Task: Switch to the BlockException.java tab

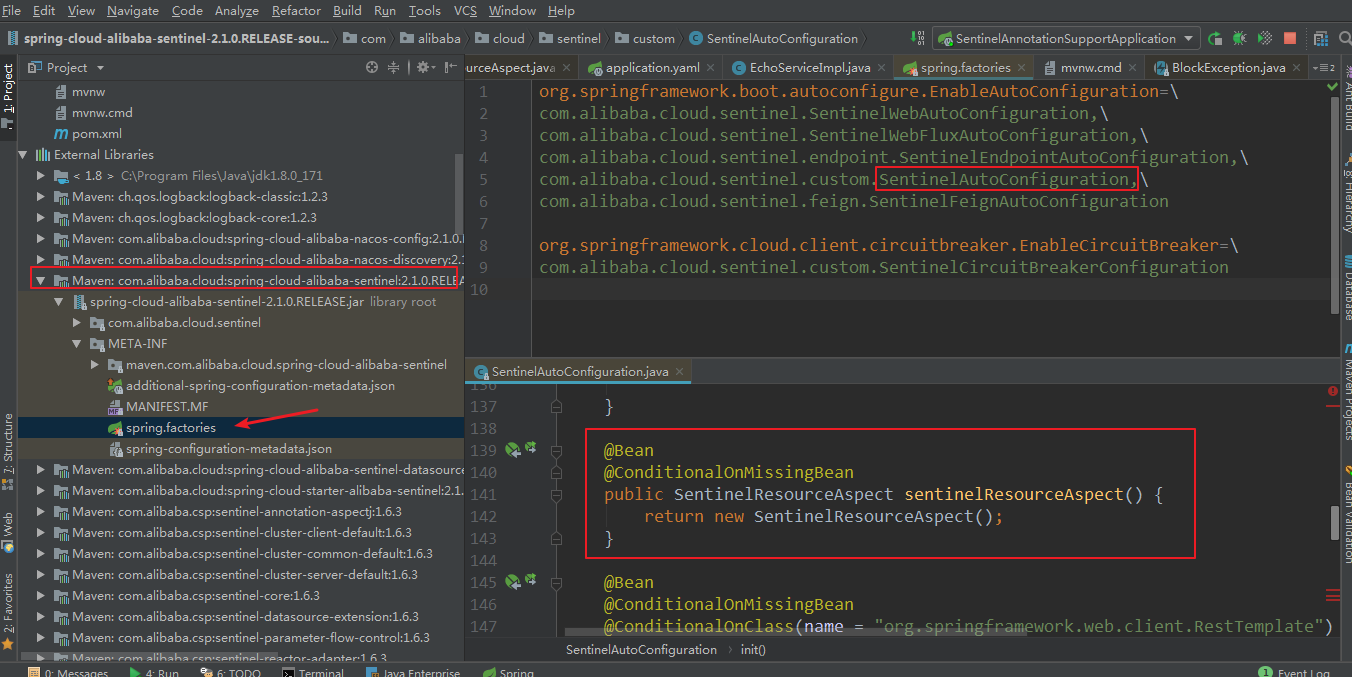Action: click(x=1228, y=68)
